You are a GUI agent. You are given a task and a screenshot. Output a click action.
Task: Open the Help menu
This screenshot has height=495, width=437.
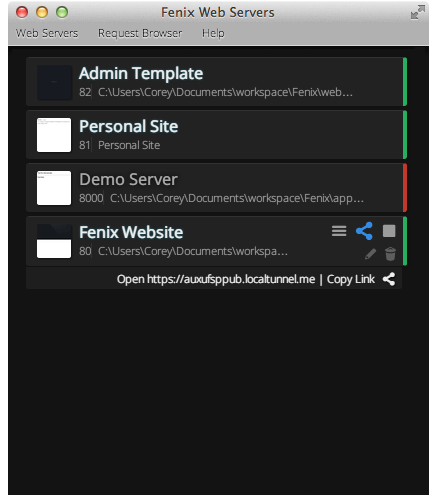coord(213,33)
